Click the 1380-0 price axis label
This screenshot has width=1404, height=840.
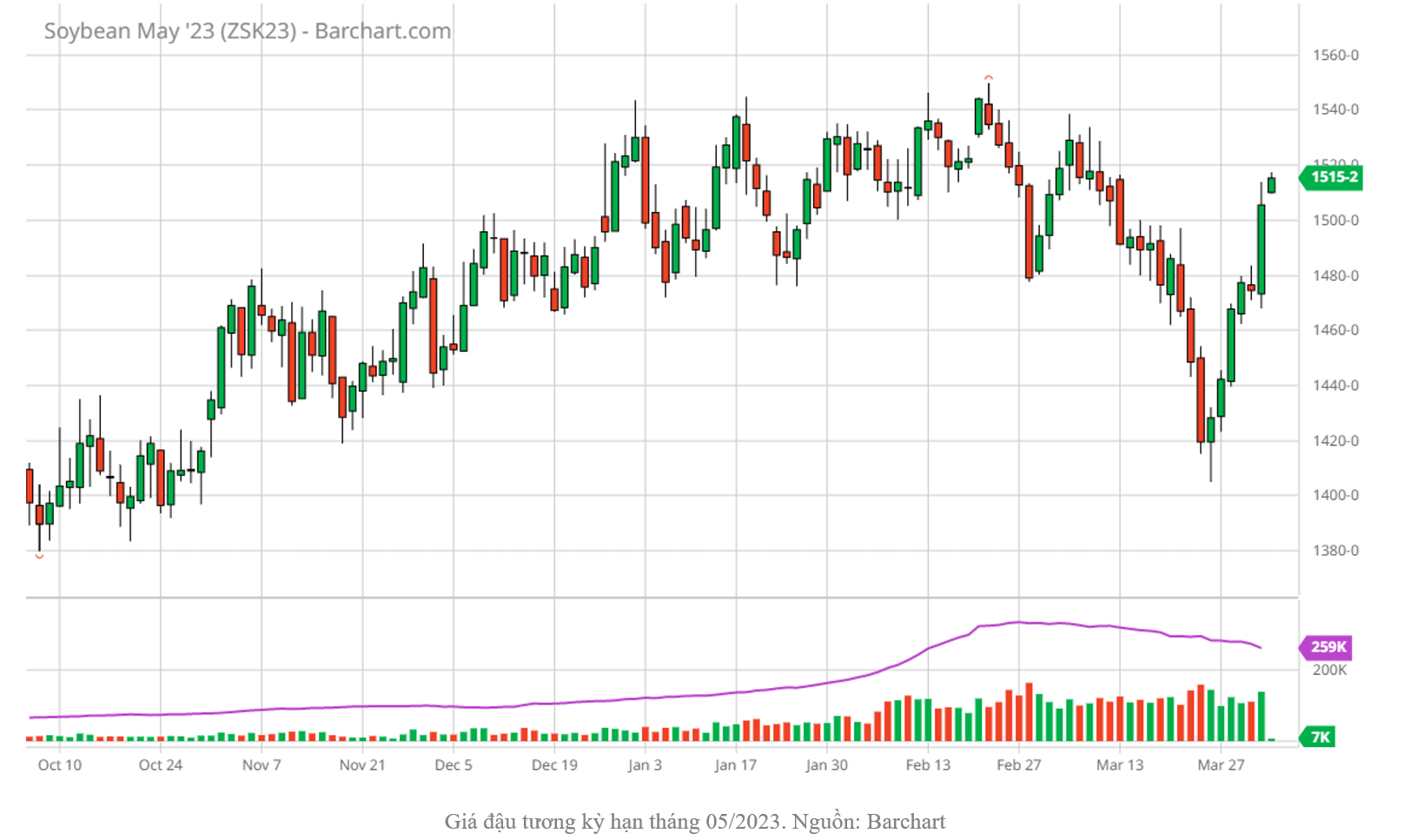1335,551
